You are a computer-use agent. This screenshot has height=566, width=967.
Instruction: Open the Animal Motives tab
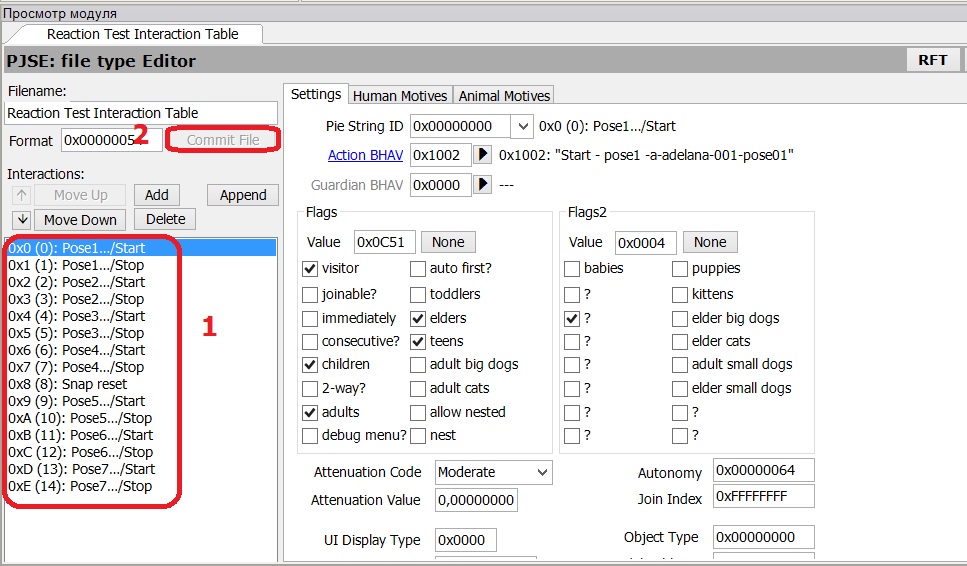click(504, 96)
